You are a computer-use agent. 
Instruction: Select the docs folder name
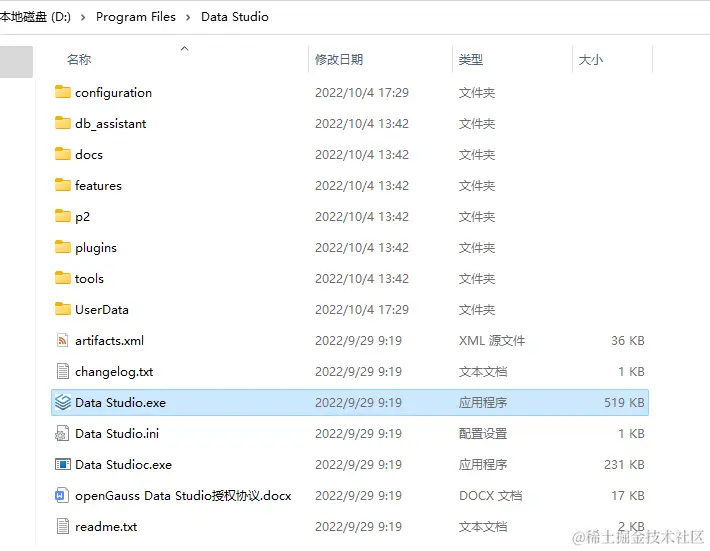(89, 154)
